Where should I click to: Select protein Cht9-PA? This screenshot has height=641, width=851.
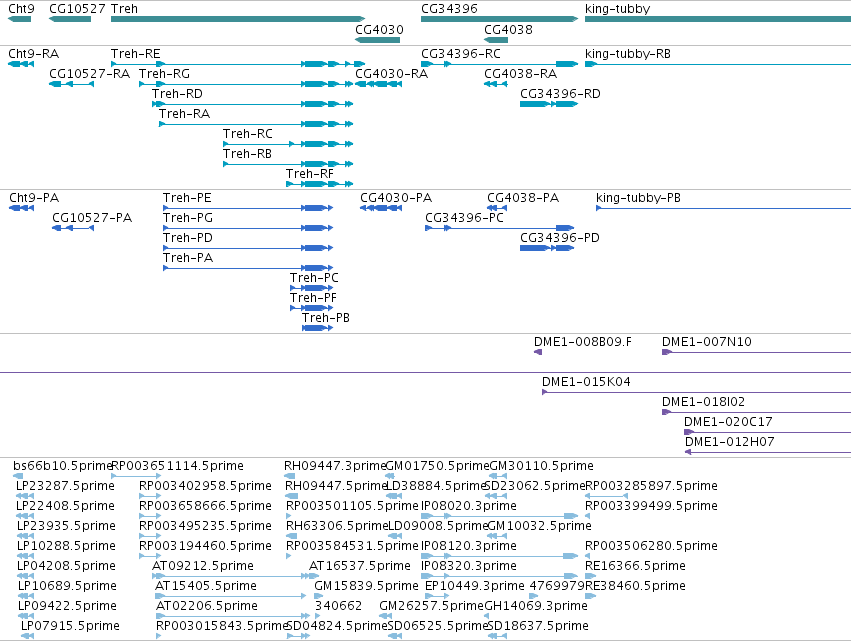click(x=22, y=208)
